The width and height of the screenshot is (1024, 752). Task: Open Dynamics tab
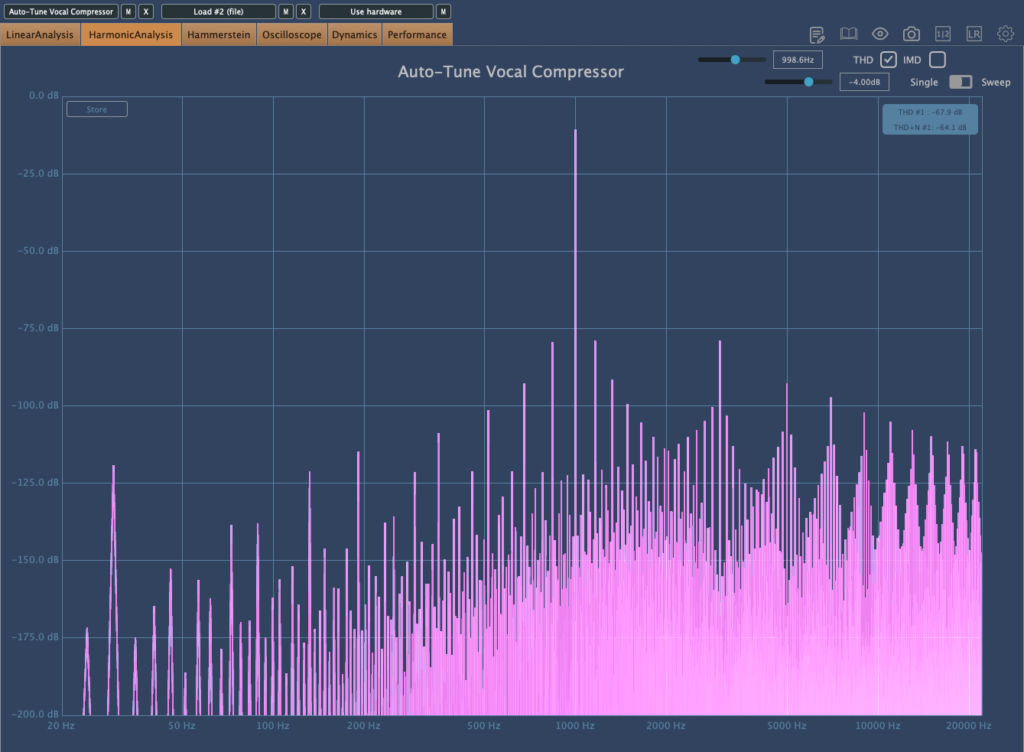tap(354, 35)
